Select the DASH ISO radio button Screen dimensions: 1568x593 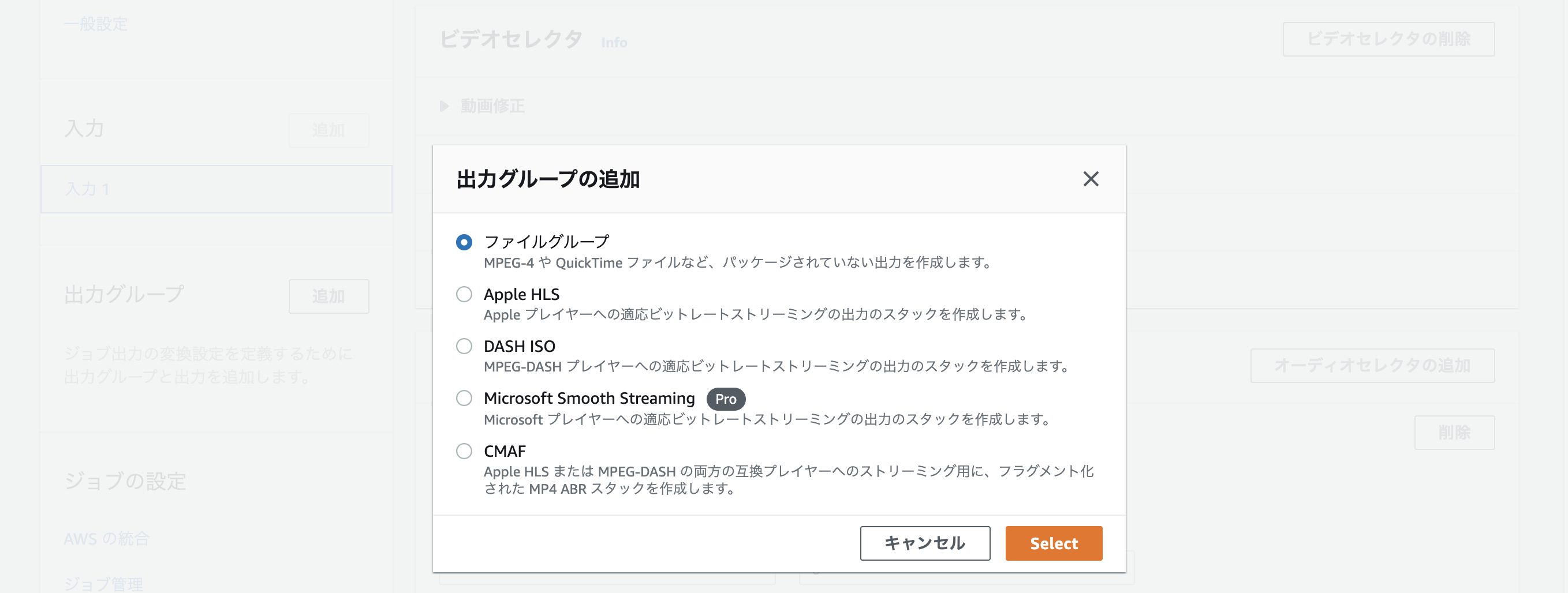(464, 347)
